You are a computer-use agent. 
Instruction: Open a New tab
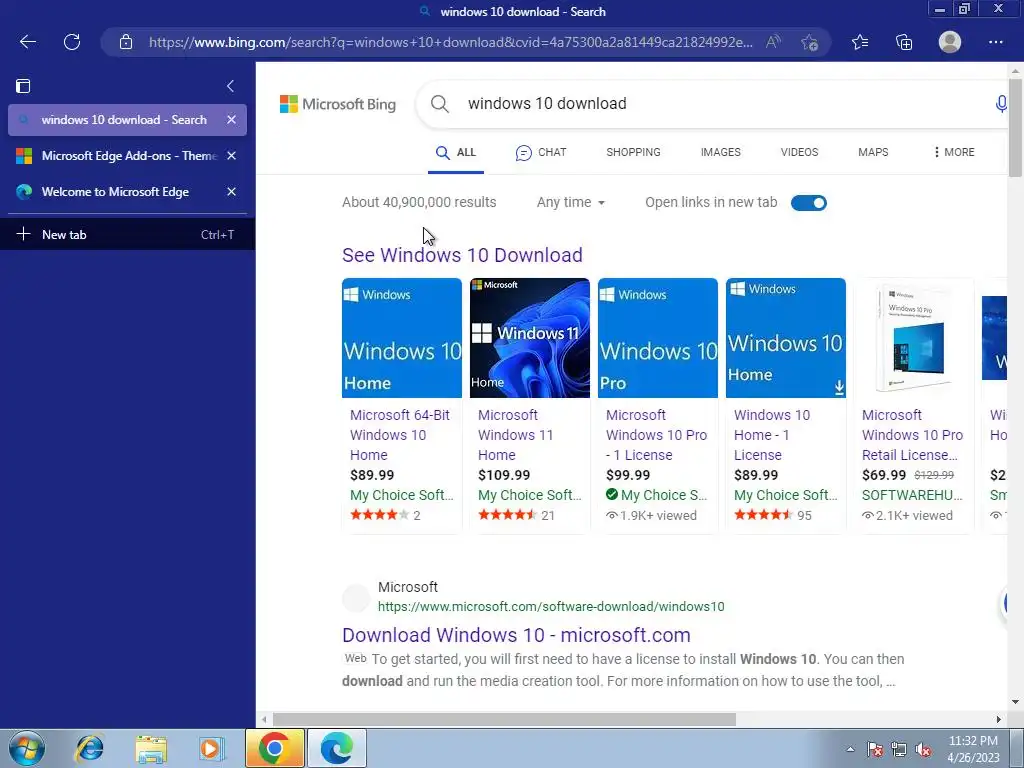tap(127, 234)
